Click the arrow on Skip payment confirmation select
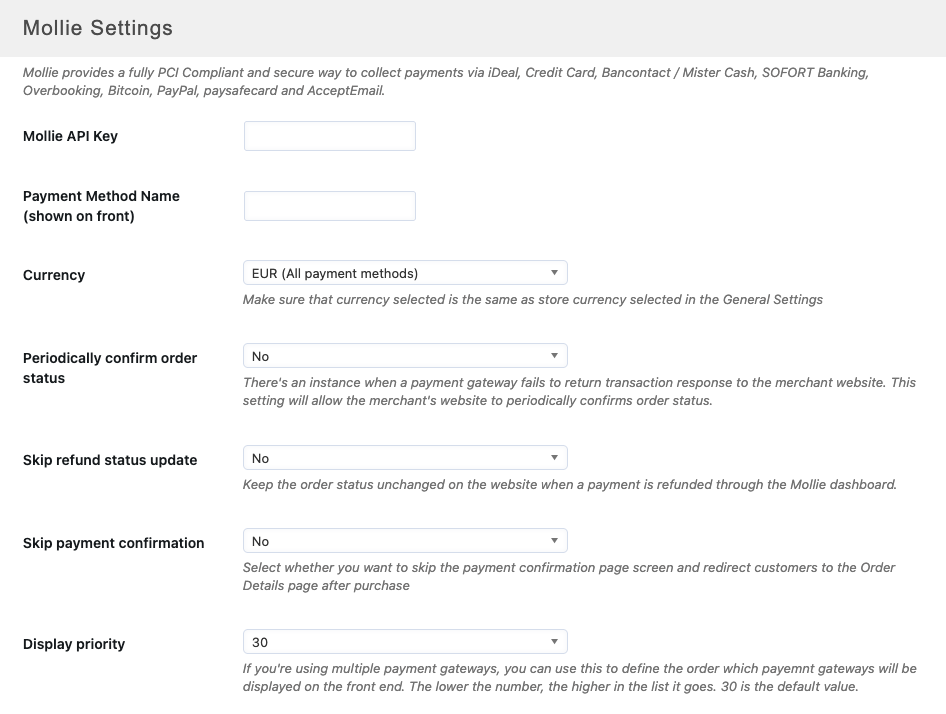Viewport: 946px width, 714px height. click(x=555, y=541)
